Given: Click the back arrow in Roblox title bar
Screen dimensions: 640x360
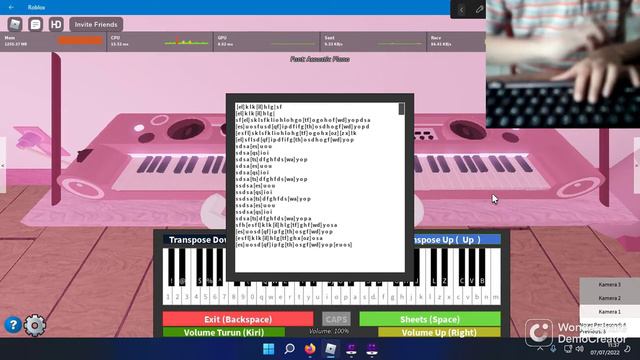Looking at the screenshot, I should coord(11,7).
